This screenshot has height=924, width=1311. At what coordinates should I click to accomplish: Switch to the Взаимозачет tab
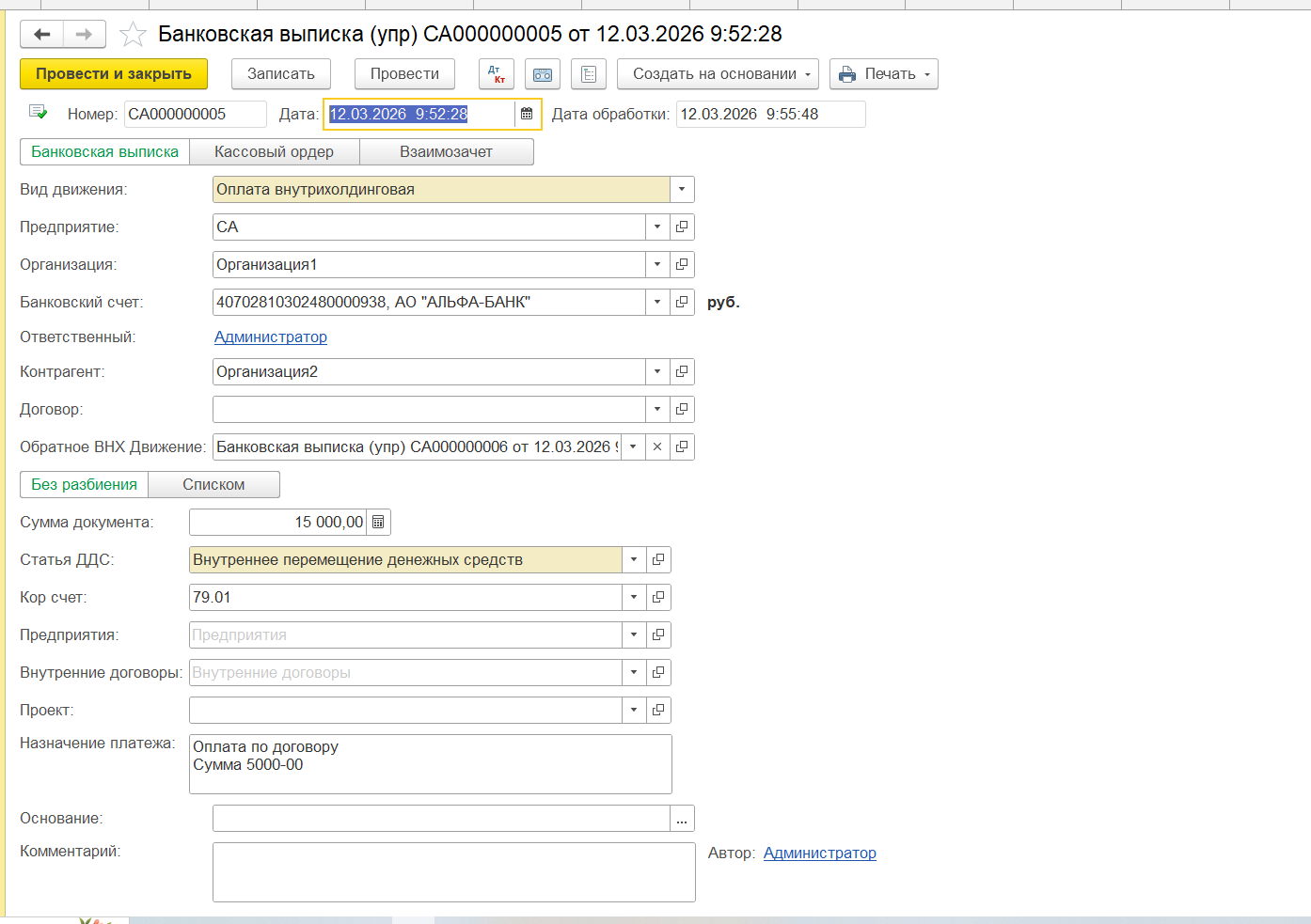[x=446, y=151]
